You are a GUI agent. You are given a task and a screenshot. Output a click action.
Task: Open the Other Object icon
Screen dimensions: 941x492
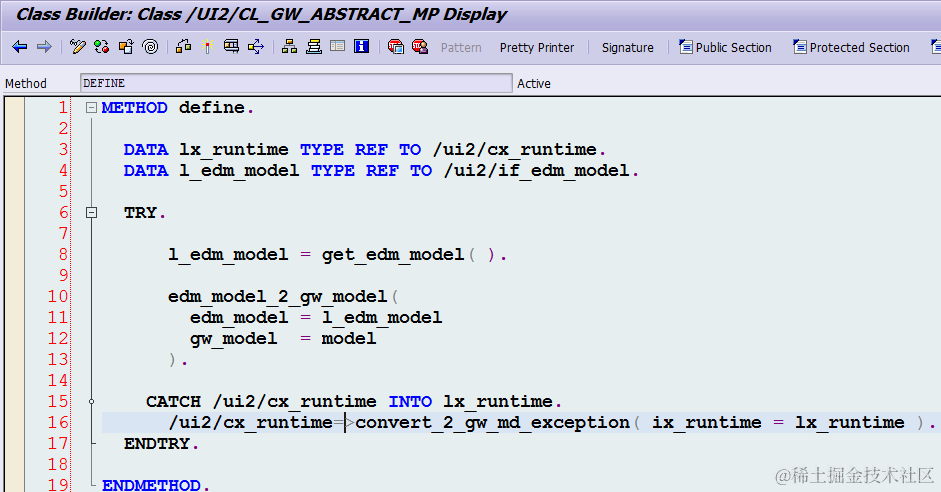click(x=126, y=47)
